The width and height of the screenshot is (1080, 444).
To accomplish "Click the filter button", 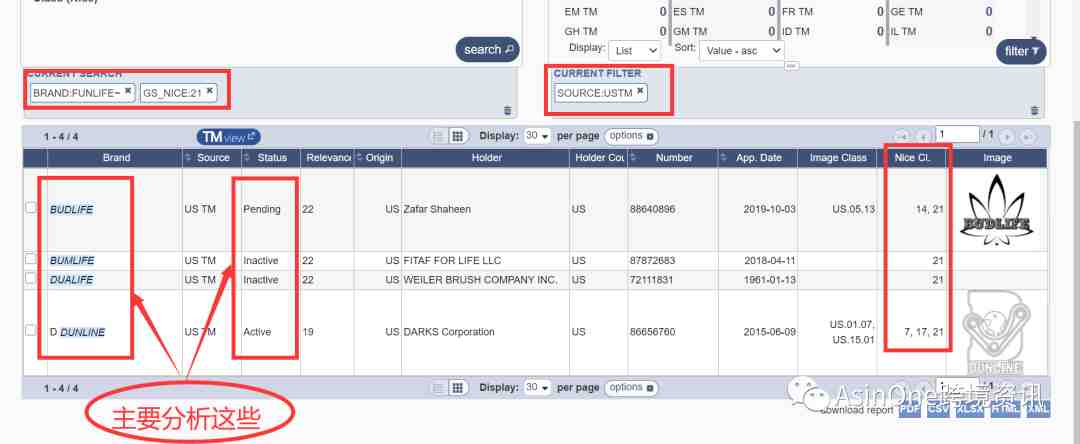I will 1021,51.
